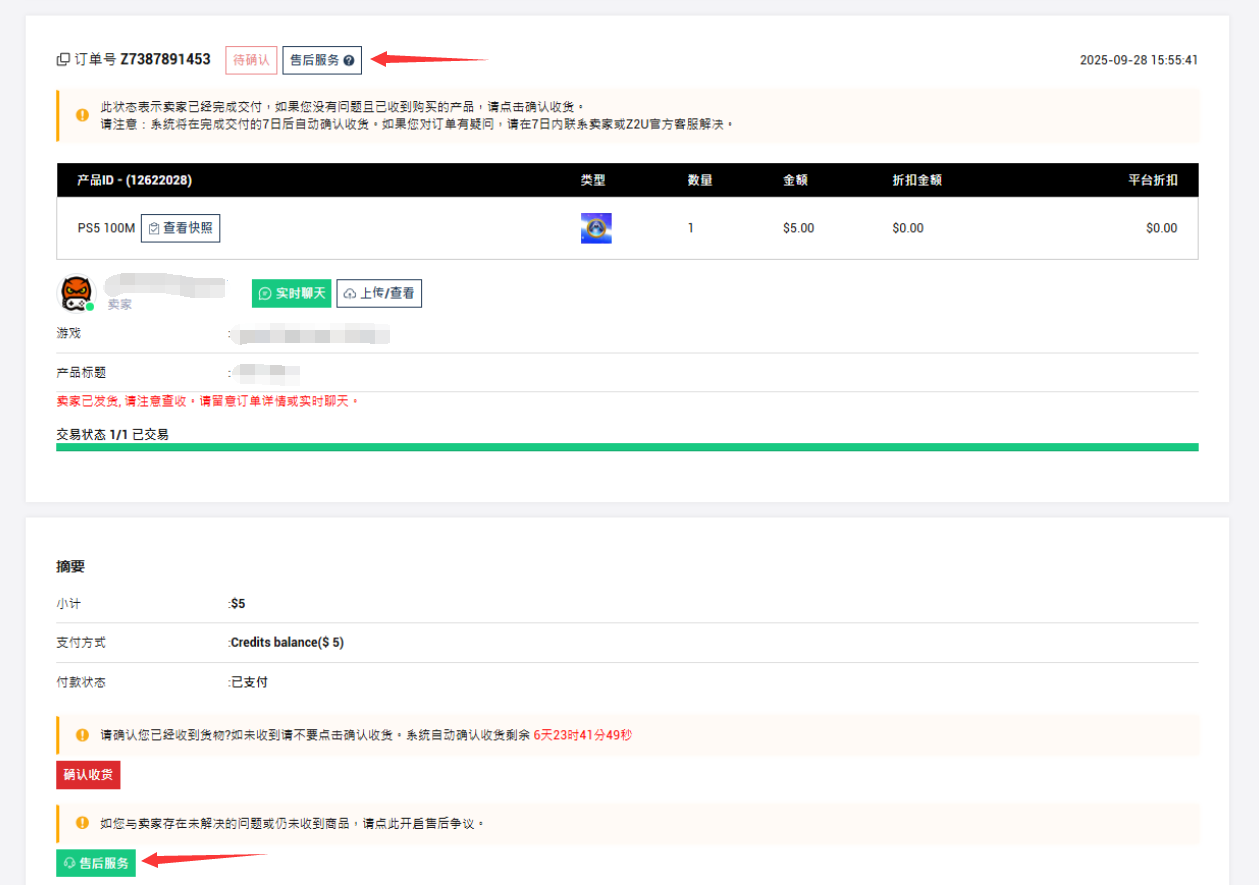Click the copy icon beside the order number

[63, 60]
